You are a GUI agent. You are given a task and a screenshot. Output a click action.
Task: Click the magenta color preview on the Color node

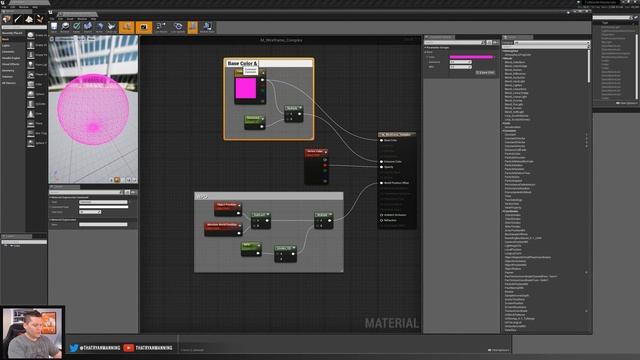click(246, 88)
